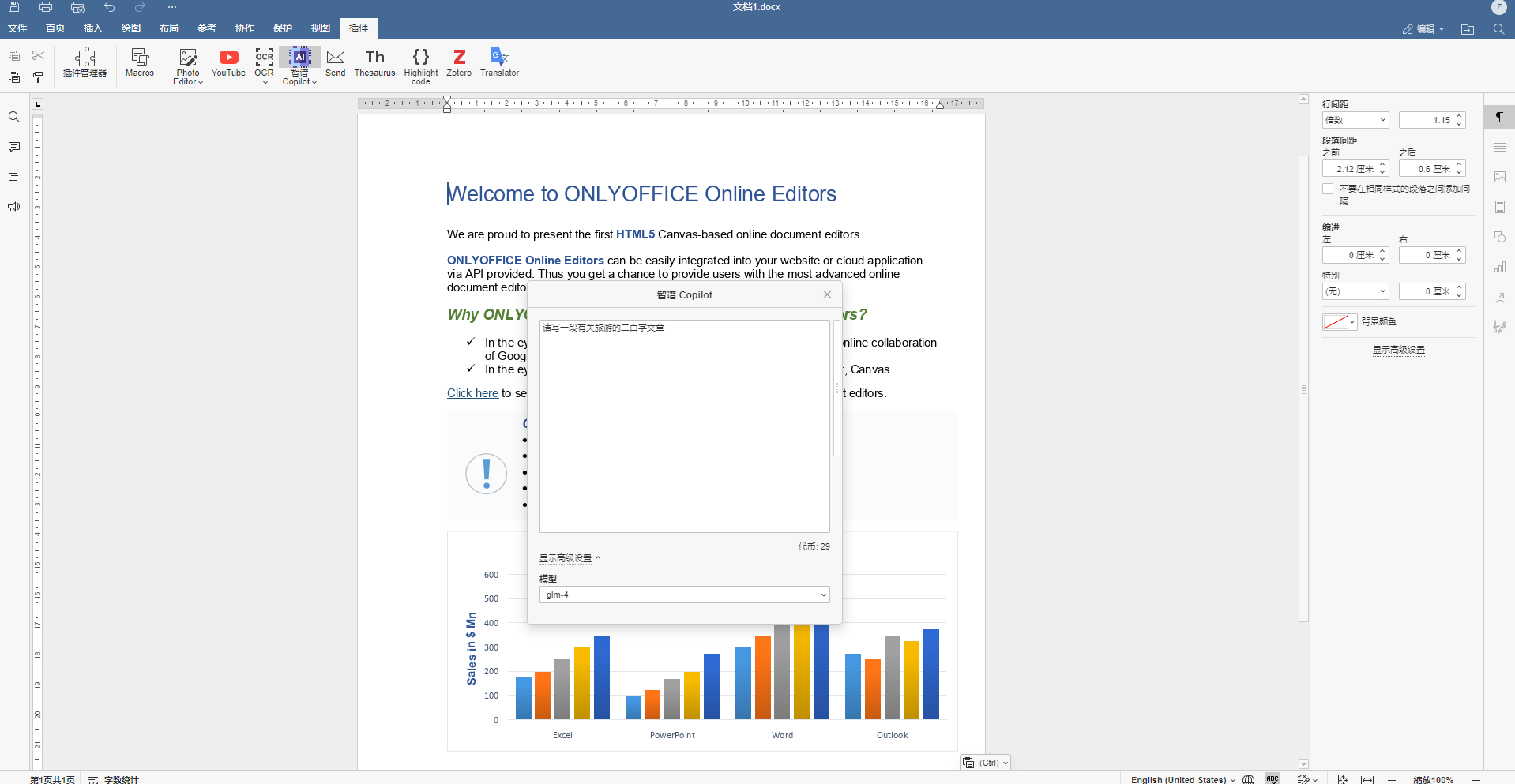Zoom out with the minus button

[x=1392, y=779]
